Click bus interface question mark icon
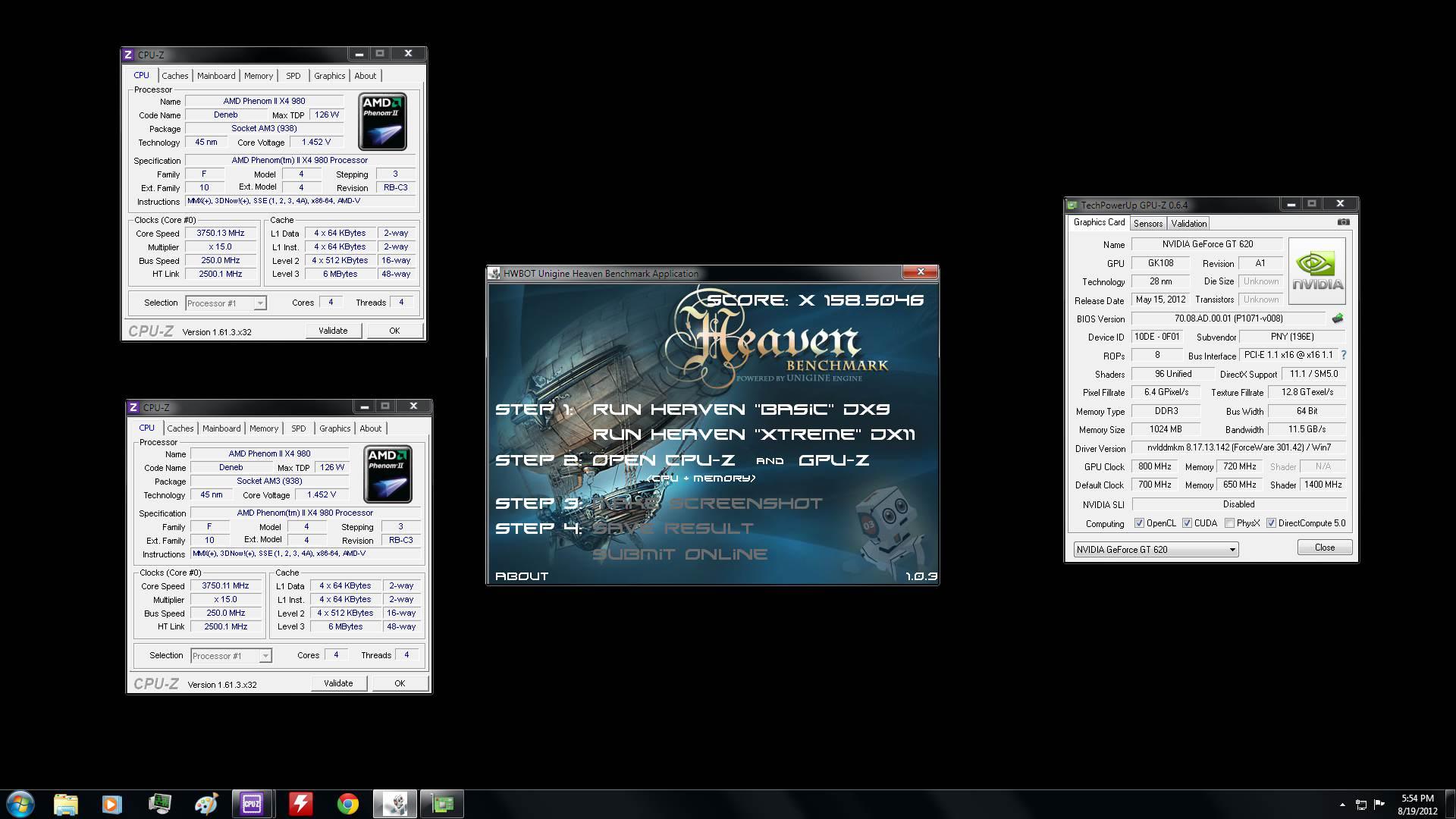The height and width of the screenshot is (819, 1456). 1344,355
